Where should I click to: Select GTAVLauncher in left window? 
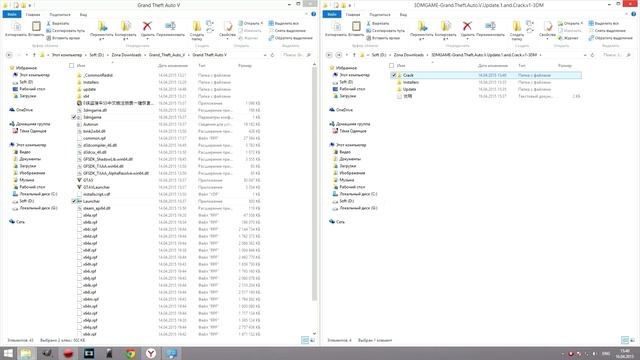tap(96, 187)
